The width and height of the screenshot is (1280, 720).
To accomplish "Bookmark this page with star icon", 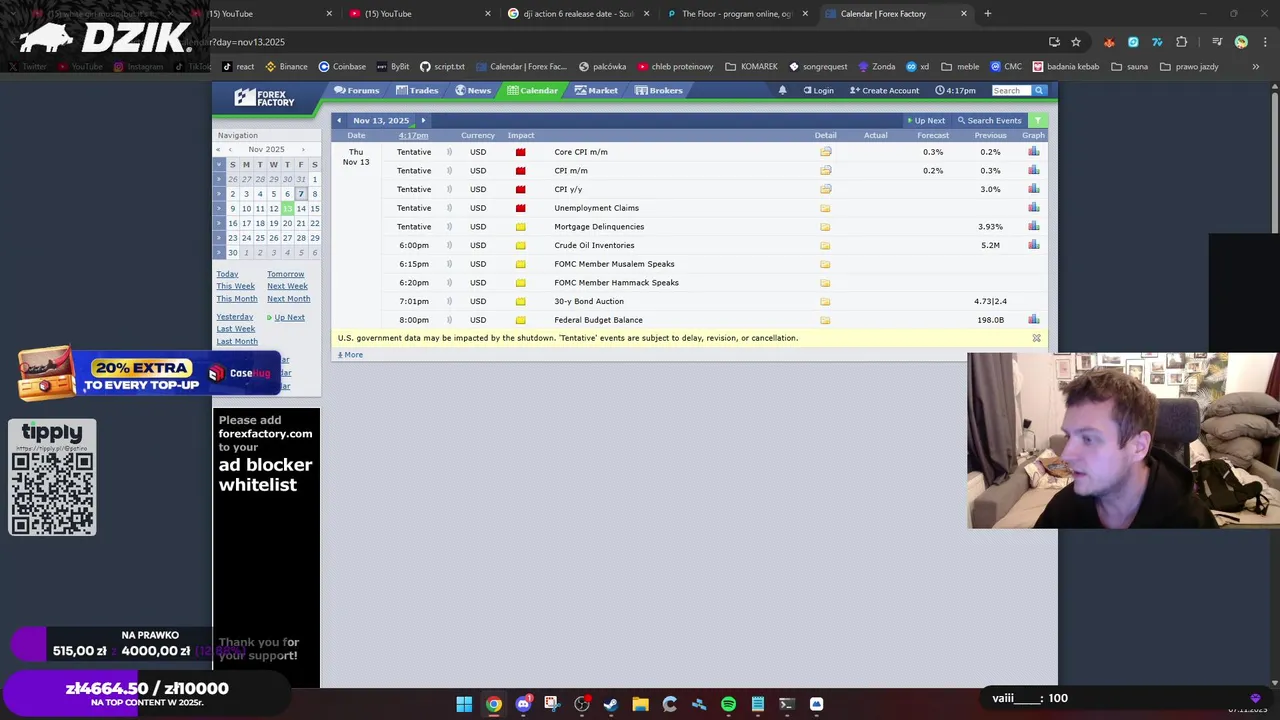I will (1076, 42).
